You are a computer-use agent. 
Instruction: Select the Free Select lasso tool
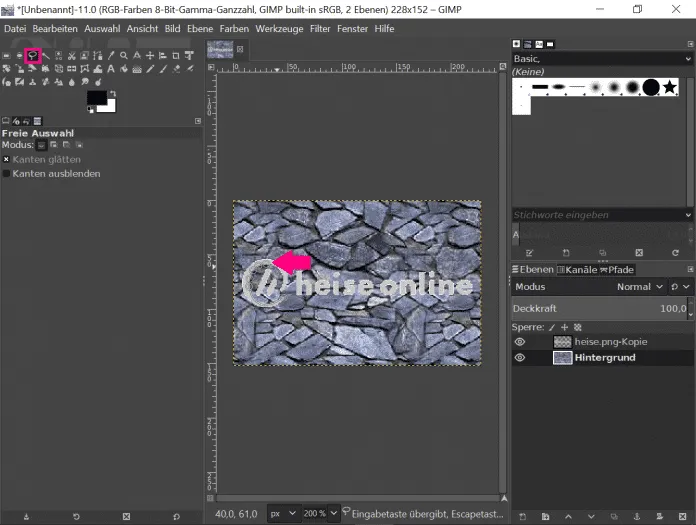32,55
